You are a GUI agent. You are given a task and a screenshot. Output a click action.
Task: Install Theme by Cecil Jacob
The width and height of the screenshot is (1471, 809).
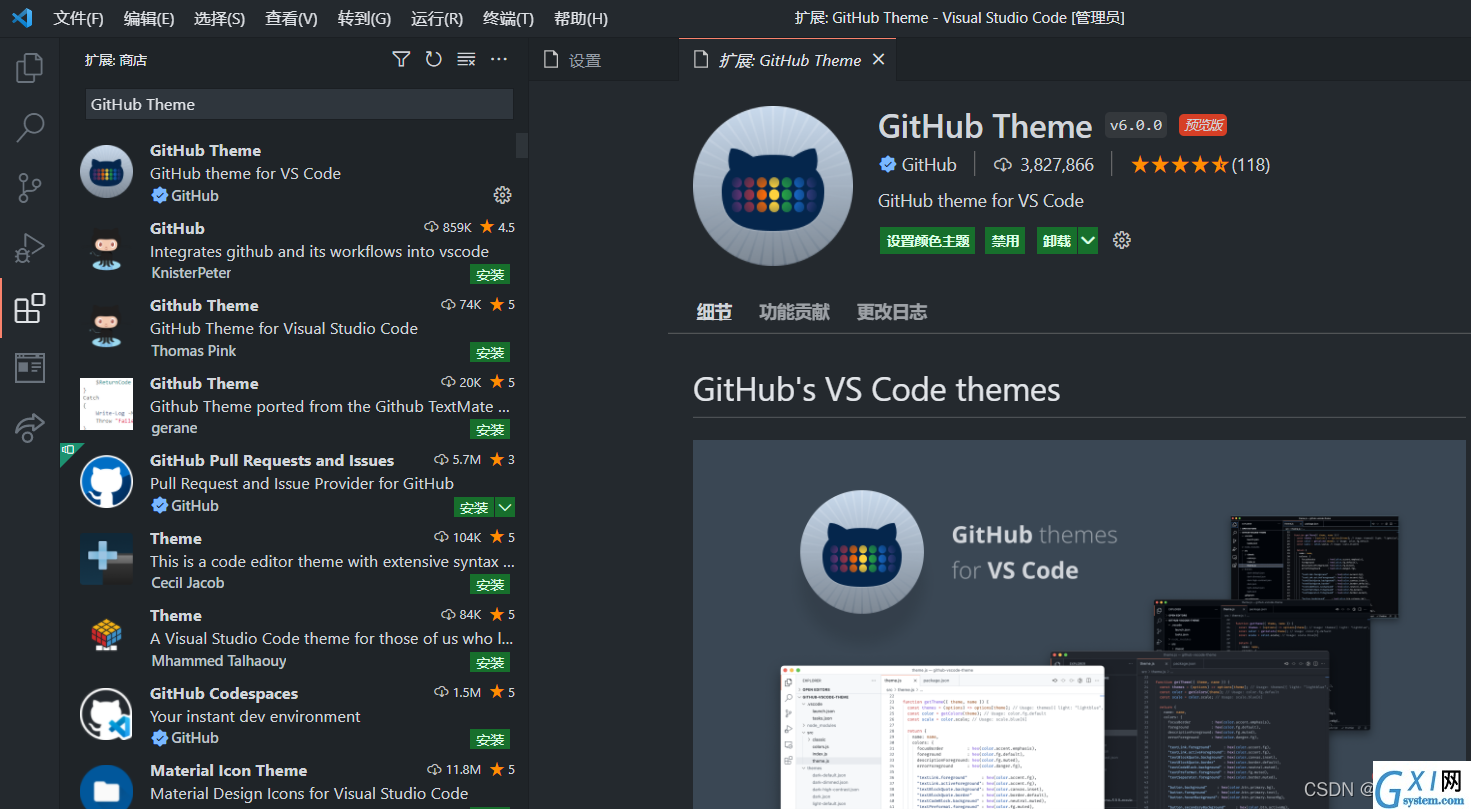point(490,584)
